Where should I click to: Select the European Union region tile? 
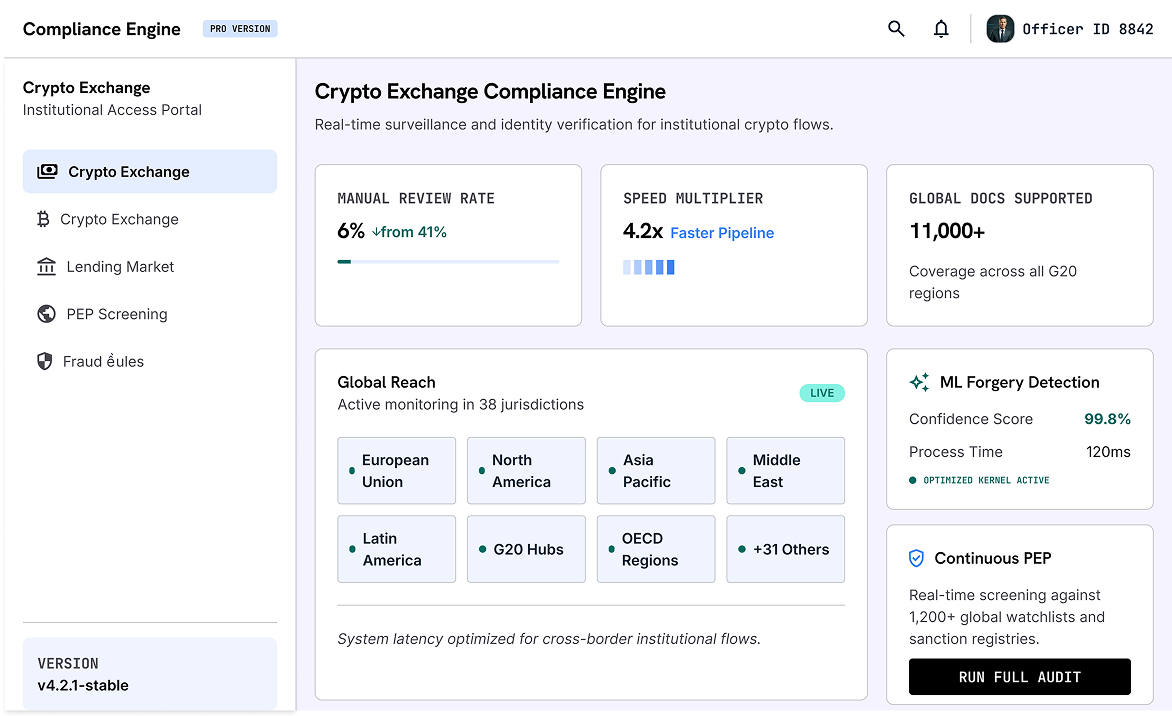point(396,471)
